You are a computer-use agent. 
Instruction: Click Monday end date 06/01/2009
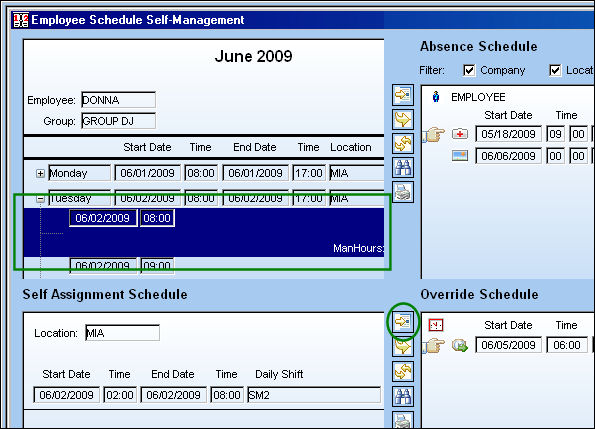[255, 173]
